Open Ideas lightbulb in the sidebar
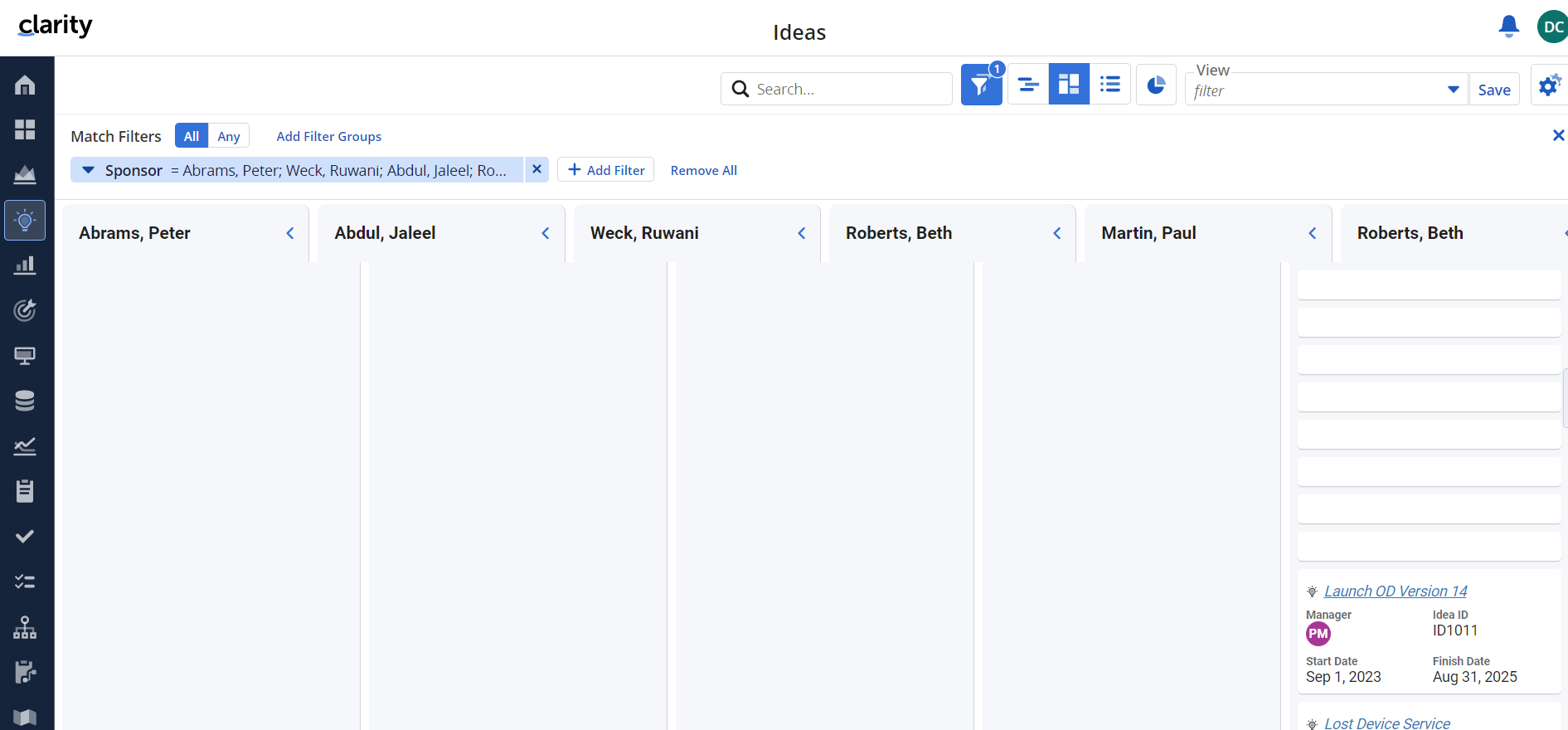Viewport: 1568px width, 730px height. [x=25, y=221]
